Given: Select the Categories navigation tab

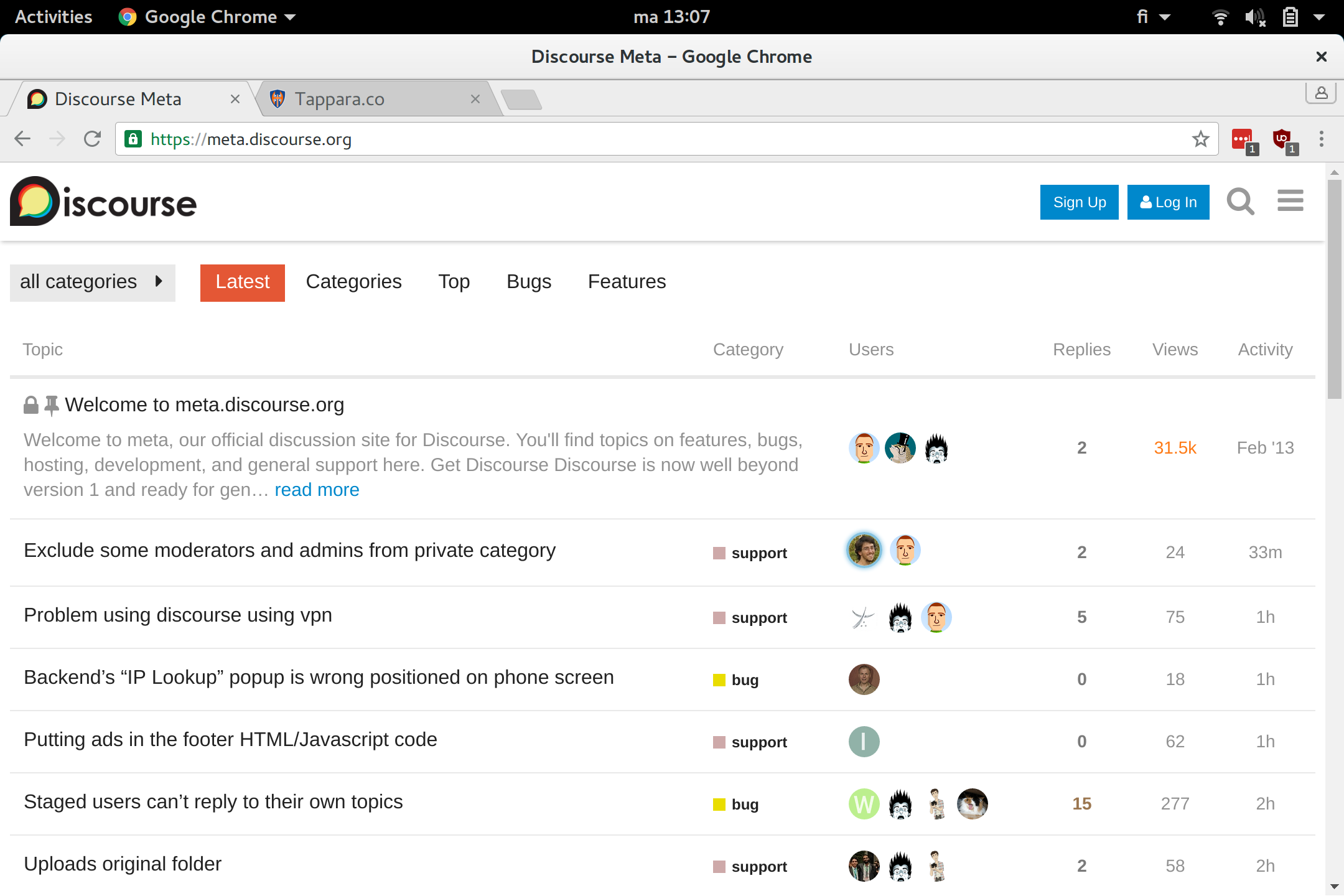Looking at the screenshot, I should pos(353,282).
